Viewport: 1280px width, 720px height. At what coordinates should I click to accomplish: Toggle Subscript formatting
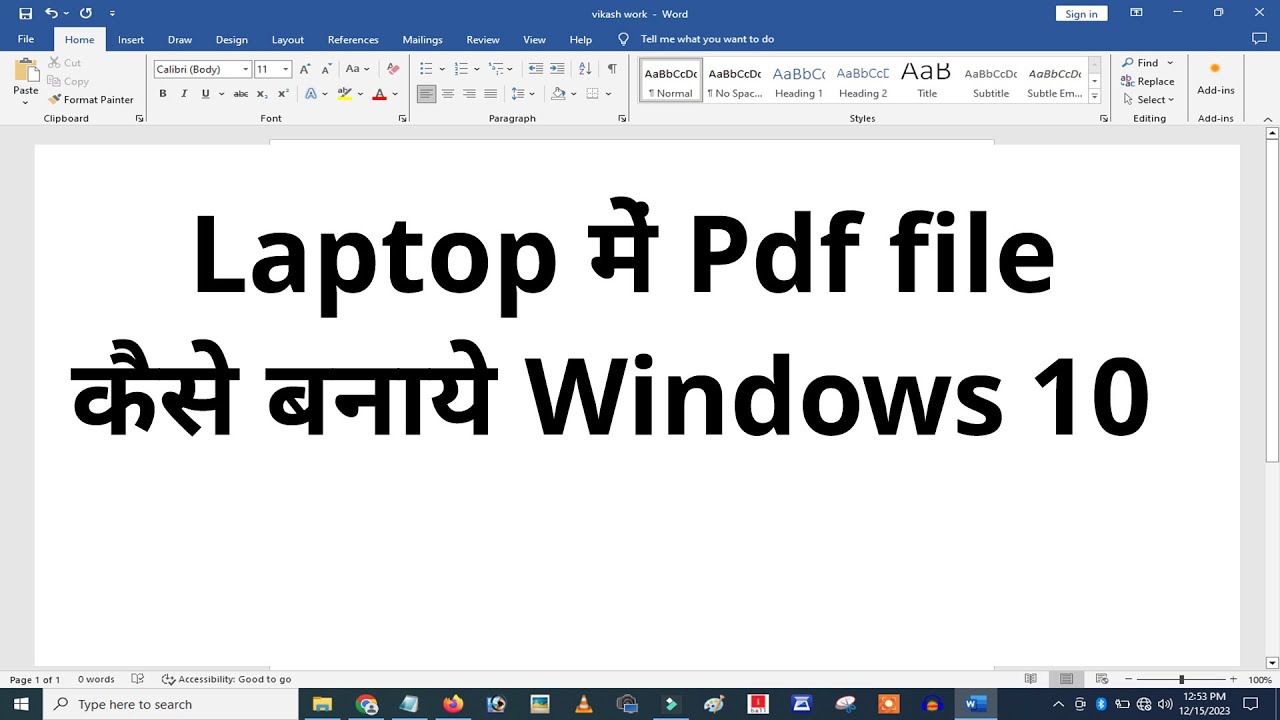[x=262, y=94]
